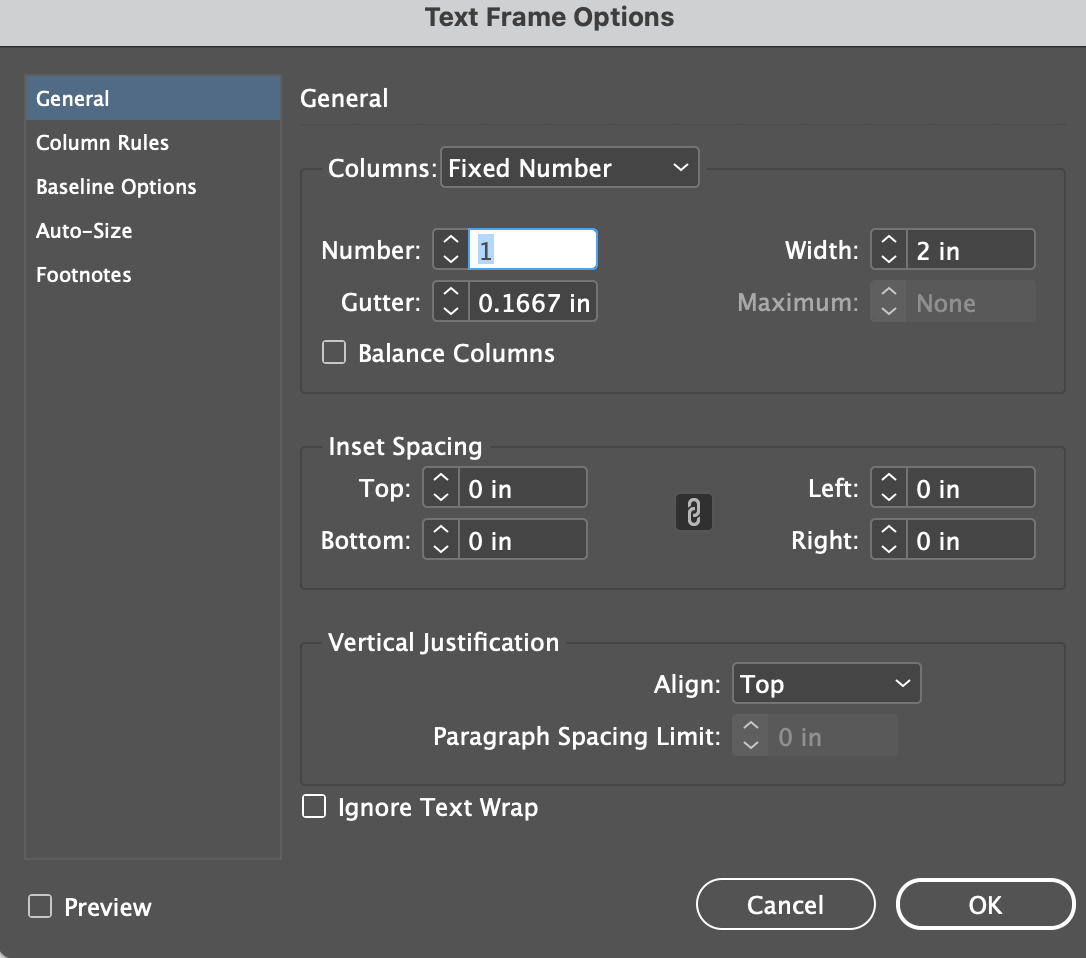The image size is (1086, 958).
Task: Increase the column Width via its stepper
Action: [x=888, y=241]
